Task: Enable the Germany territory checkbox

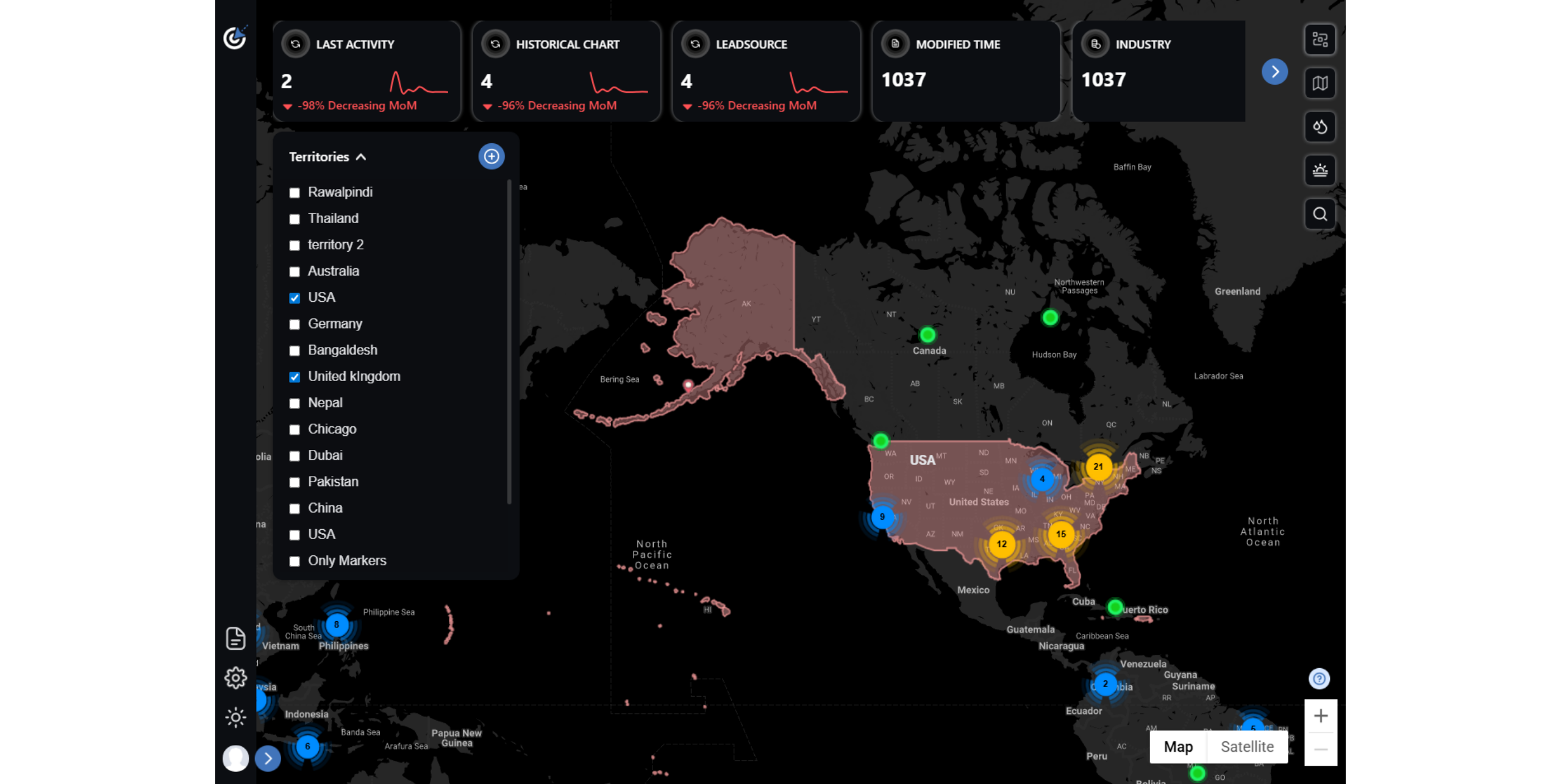Action: [295, 324]
